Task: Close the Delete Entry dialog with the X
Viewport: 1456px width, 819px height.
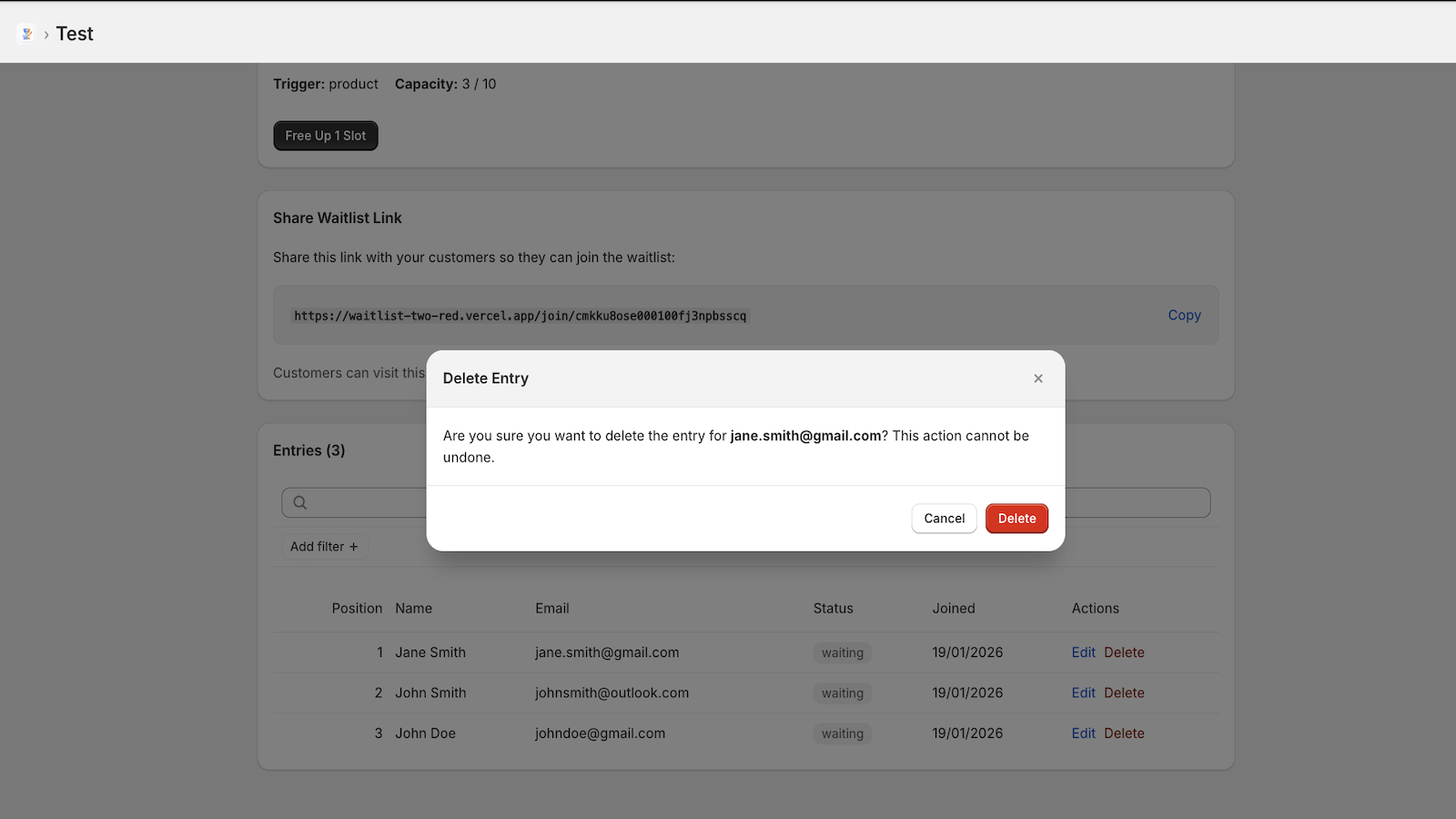Action: 1037,379
